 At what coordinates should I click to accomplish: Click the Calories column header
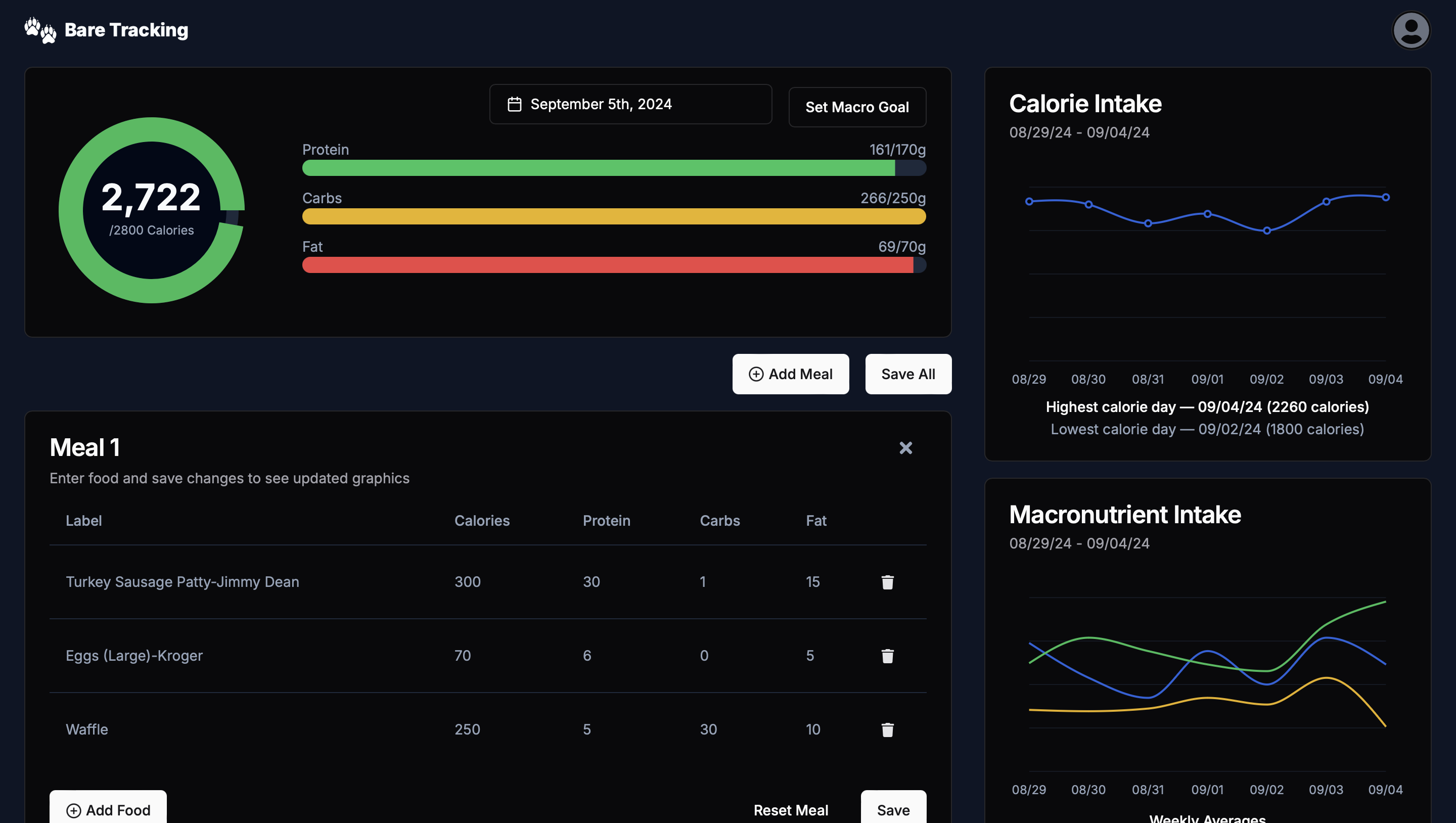482,521
